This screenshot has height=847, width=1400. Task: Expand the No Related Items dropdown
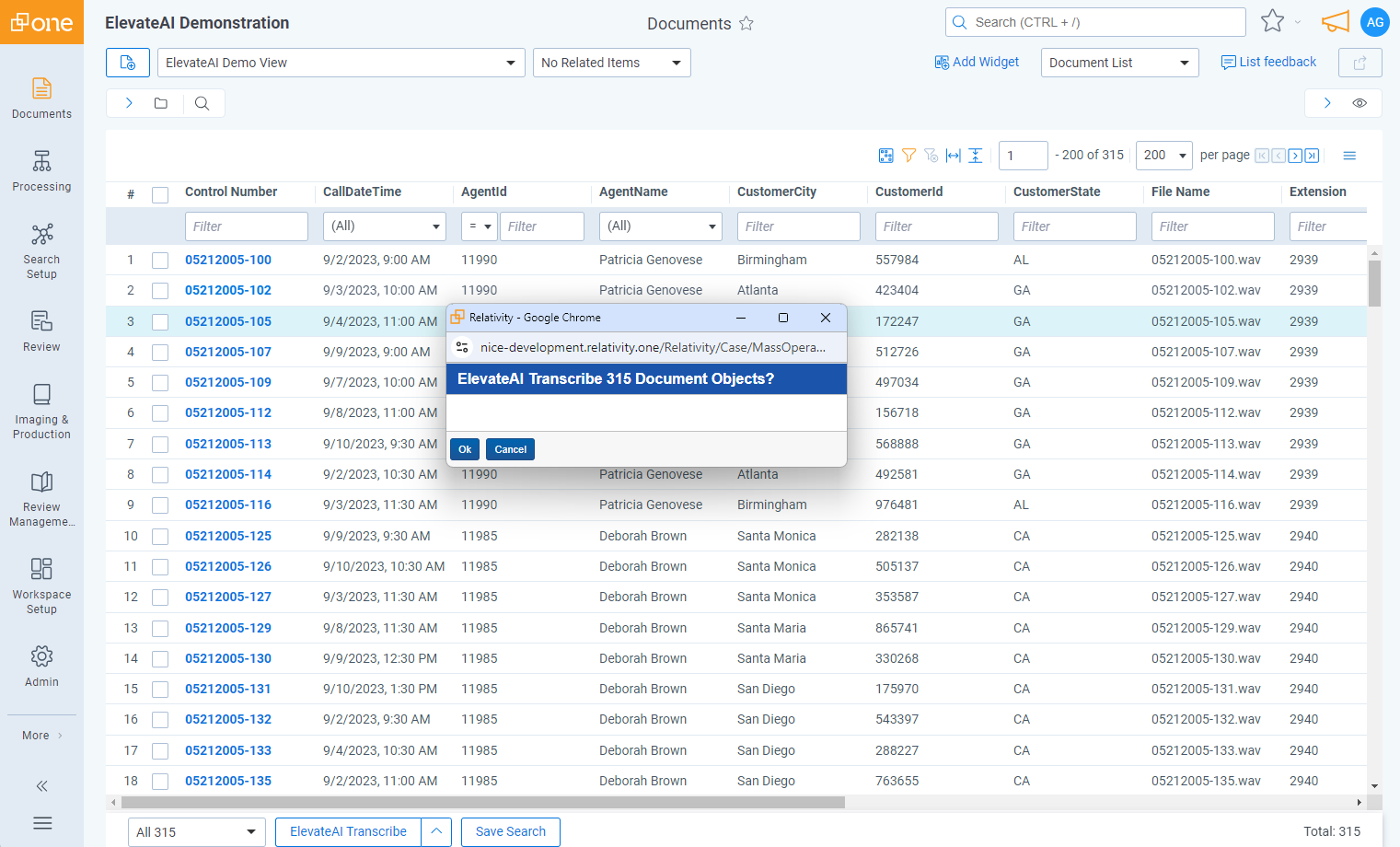(x=611, y=63)
